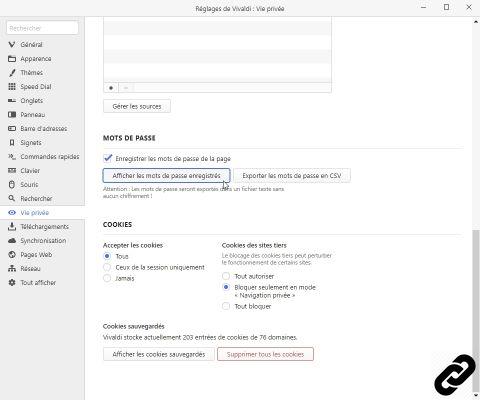
Task: Open Synchronisation settings section
Action: coord(43,241)
